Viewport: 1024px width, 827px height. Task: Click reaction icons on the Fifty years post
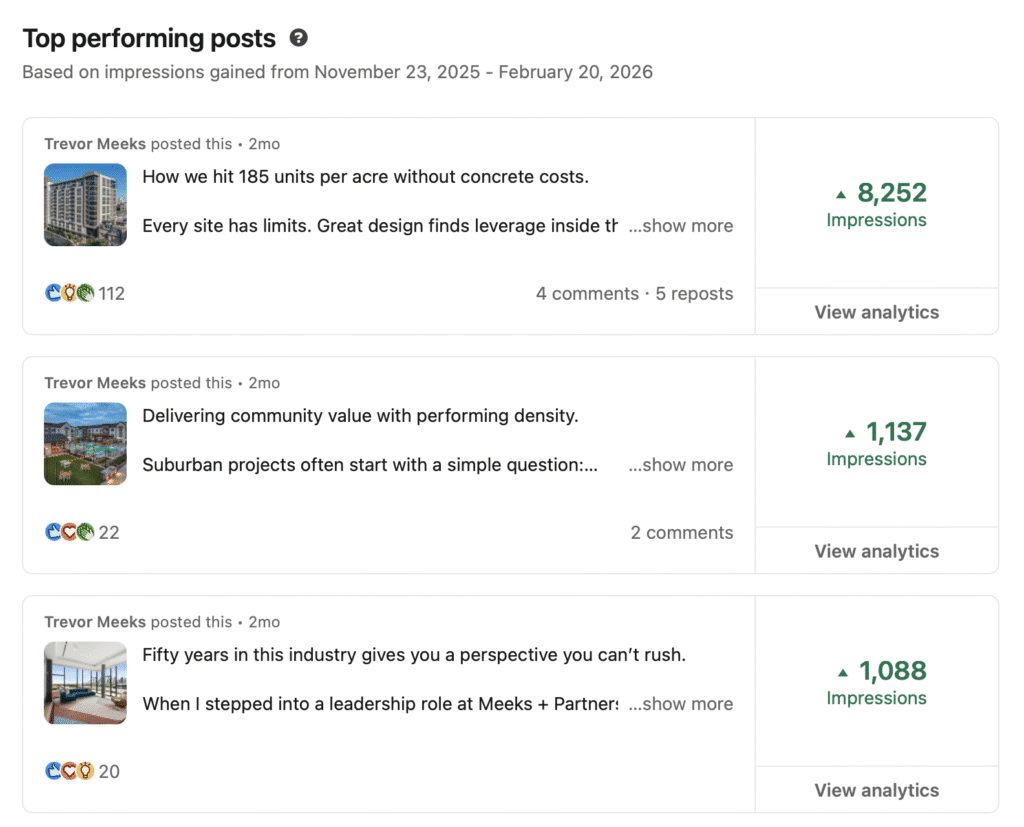[x=69, y=772]
